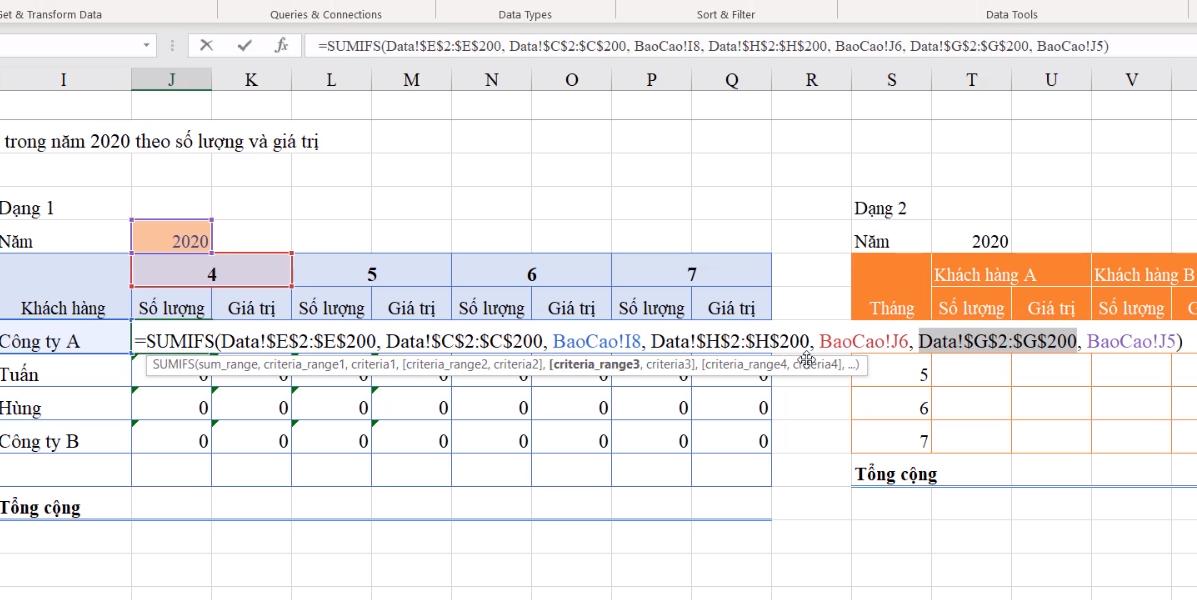Select the orange Tháng header cell
The width and height of the screenshot is (1197, 600).
(x=891, y=308)
